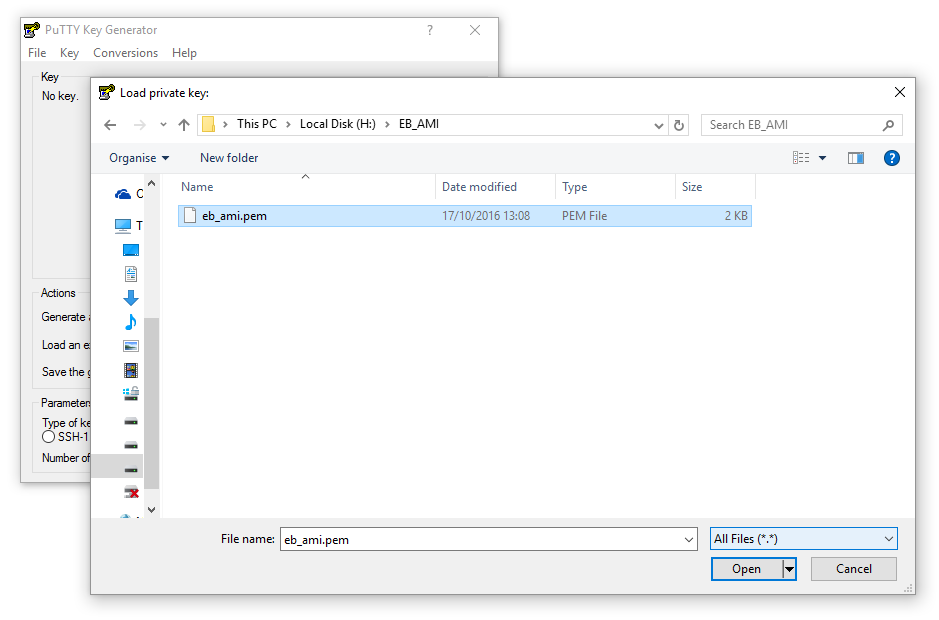Sort by Date modified column header

pyautogui.click(x=496, y=187)
